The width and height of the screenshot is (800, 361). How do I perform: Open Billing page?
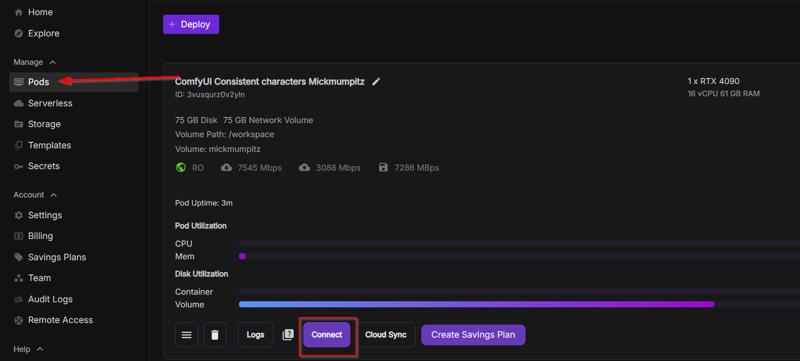(x=40, y=236)
